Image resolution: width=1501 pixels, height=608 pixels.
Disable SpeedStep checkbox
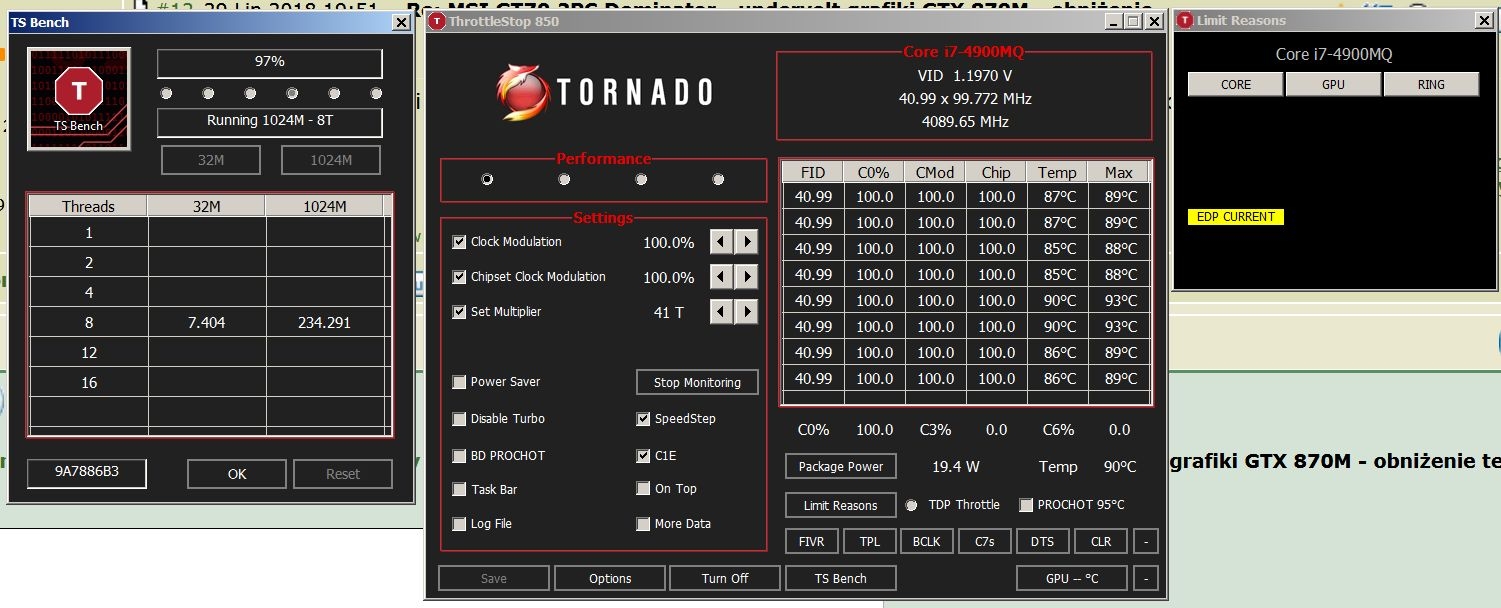643,419
